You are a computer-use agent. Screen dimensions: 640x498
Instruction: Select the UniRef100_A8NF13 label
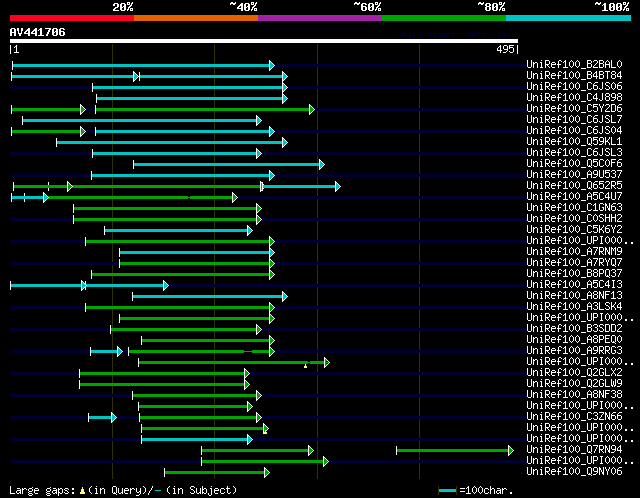pyautogui.click(x=574, y=296)
